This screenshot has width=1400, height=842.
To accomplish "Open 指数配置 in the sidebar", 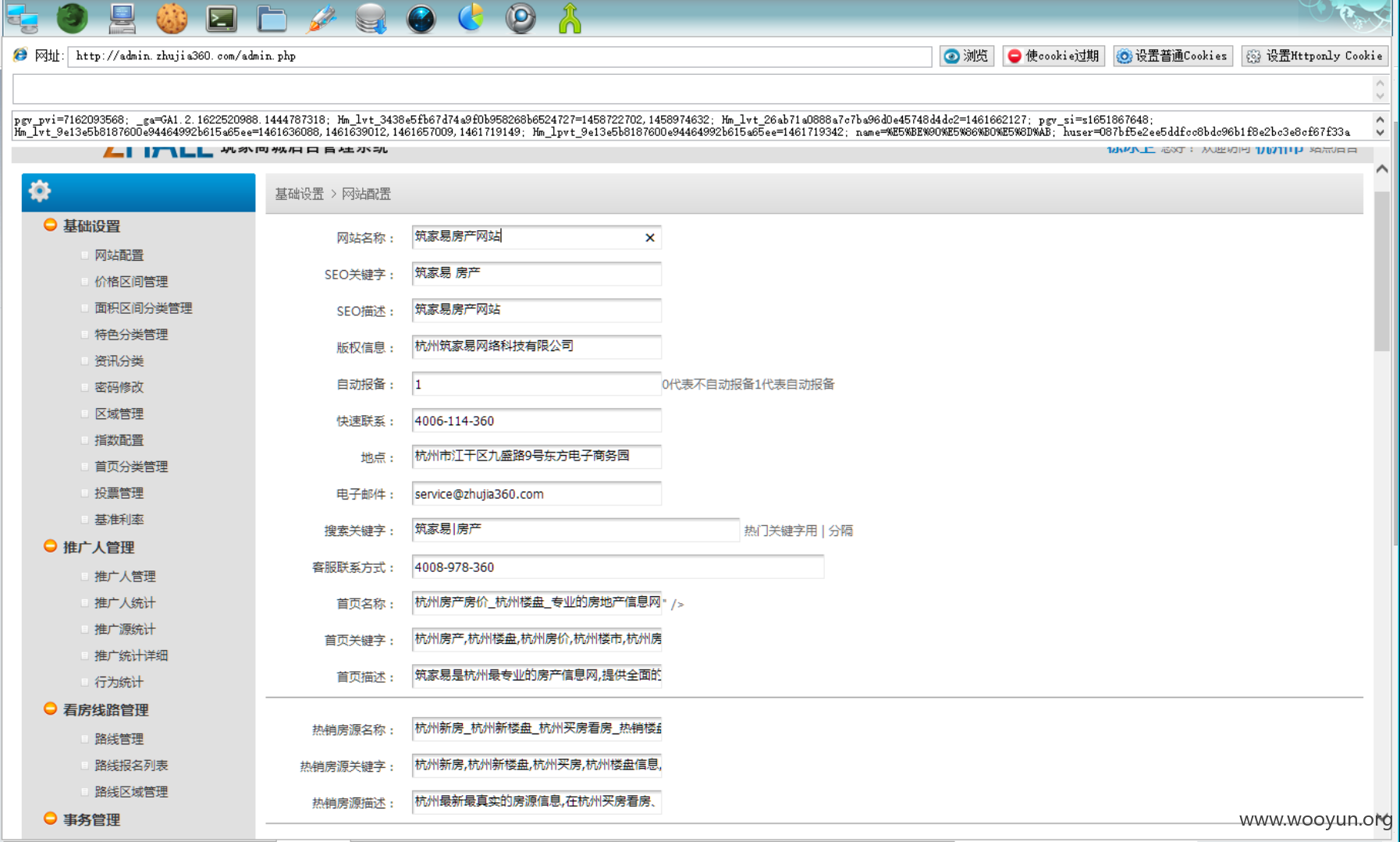I will (x=119, y=440).
